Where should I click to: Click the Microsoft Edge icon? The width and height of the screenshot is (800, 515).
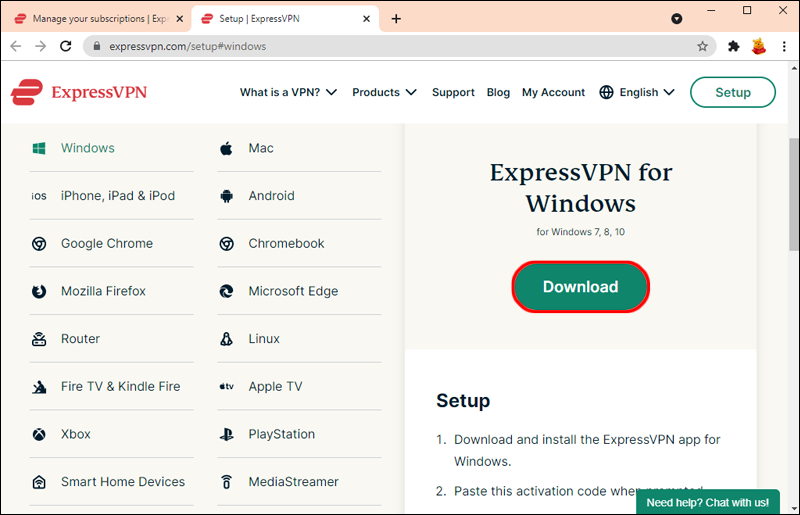coord(227,291)
